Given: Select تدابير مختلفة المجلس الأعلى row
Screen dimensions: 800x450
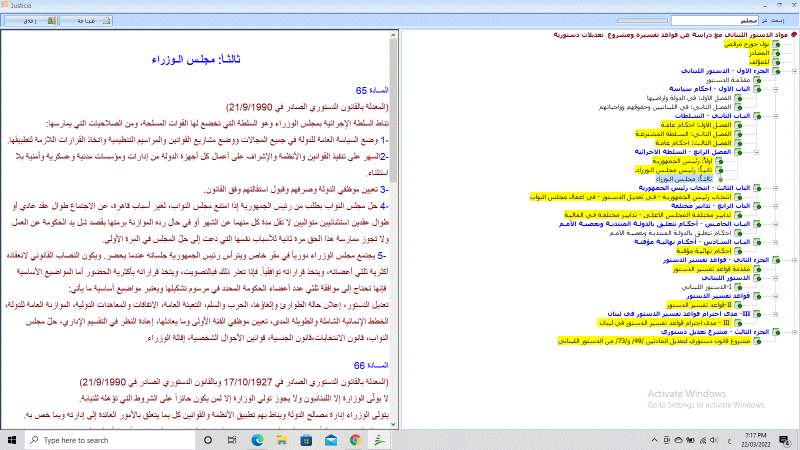Looking at the screenshot, I should click(648, 215).
